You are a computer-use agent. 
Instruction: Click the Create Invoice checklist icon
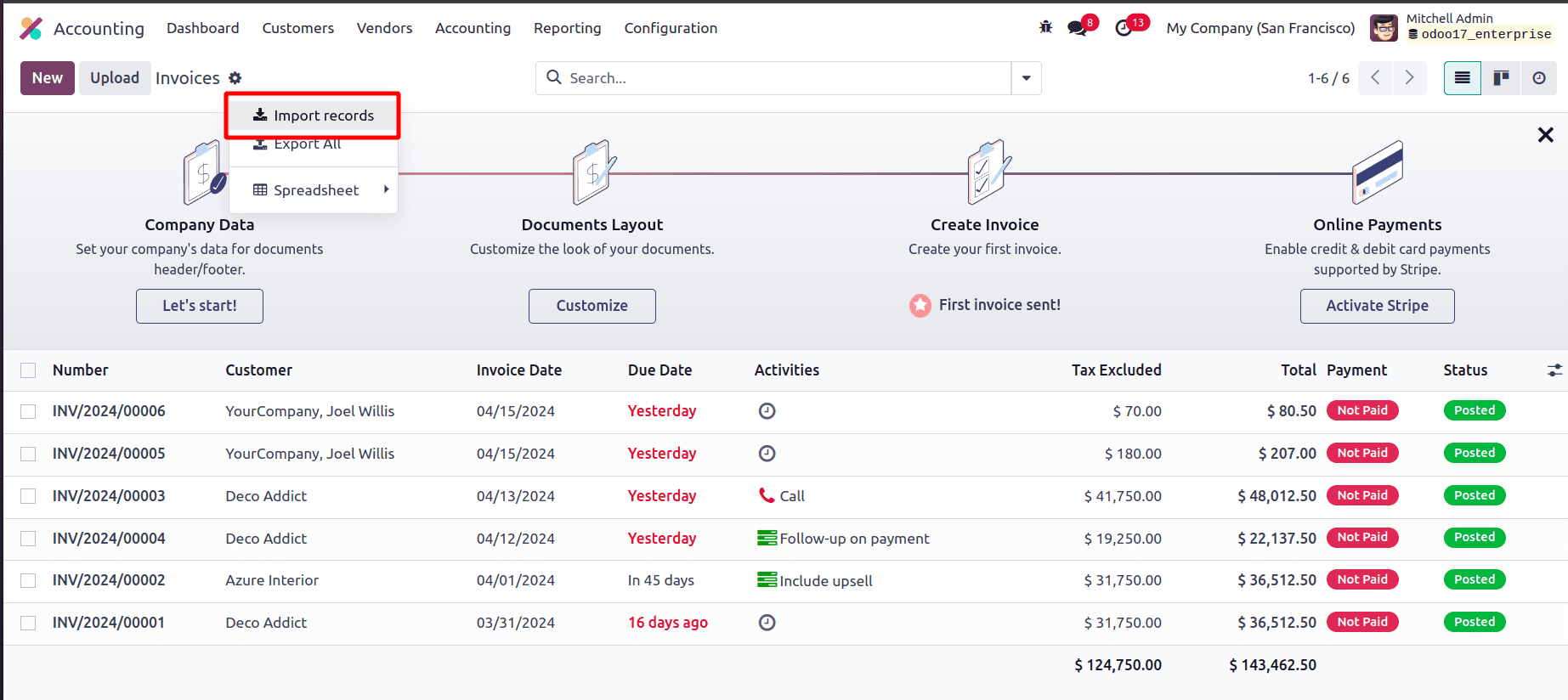click(x=989, y=172)
